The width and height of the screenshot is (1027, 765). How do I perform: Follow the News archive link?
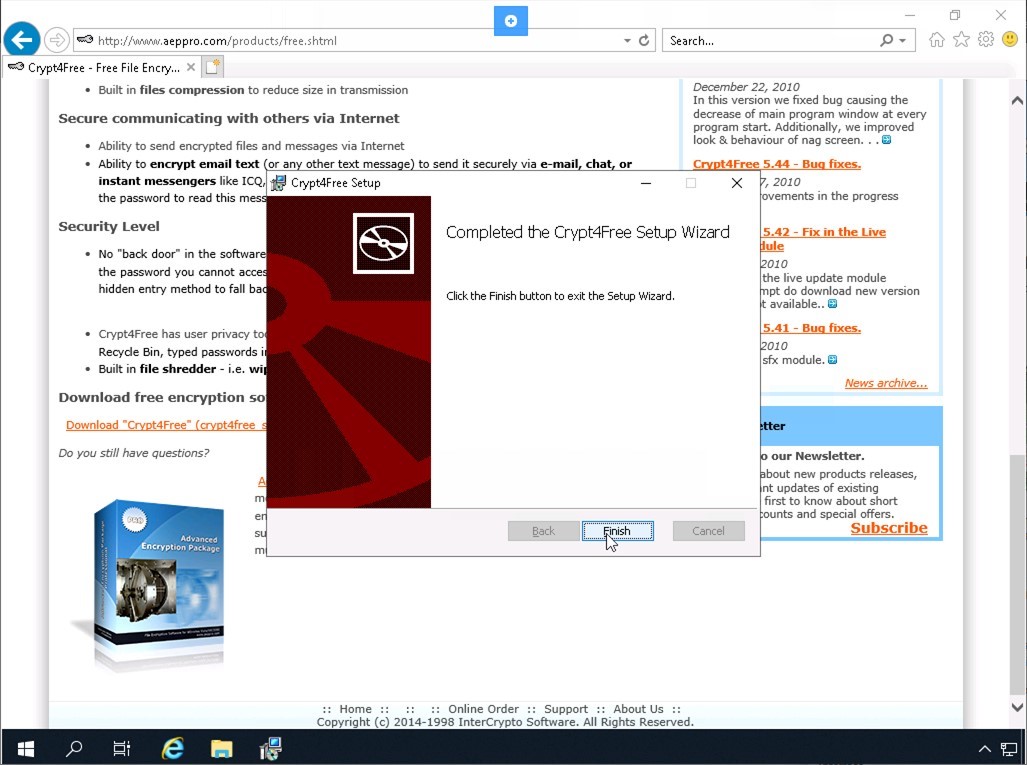[x=885, y=383]
